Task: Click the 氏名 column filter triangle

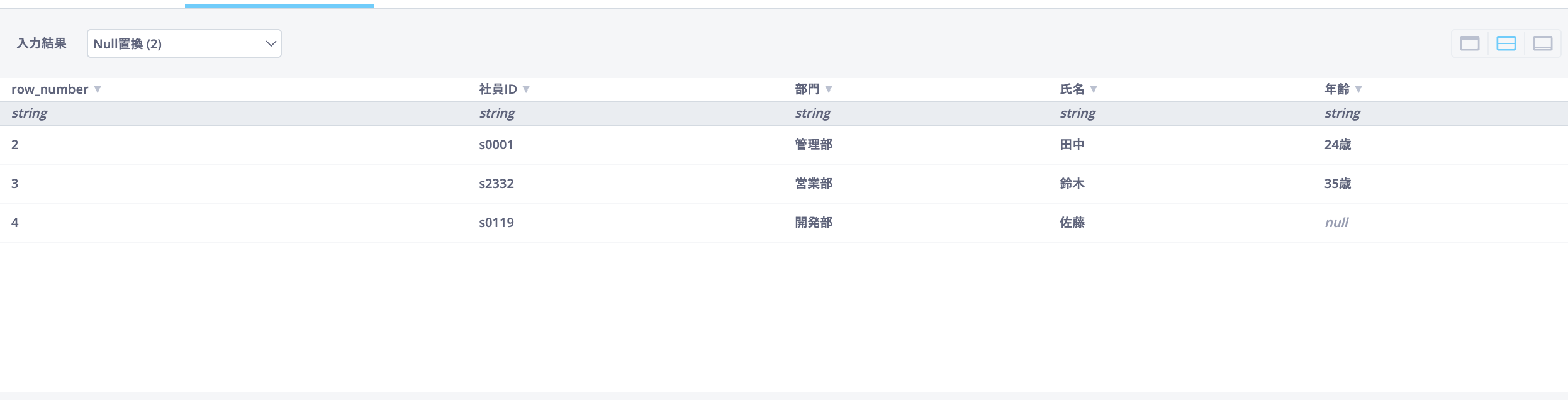Action: click(x=1094, y=89)
